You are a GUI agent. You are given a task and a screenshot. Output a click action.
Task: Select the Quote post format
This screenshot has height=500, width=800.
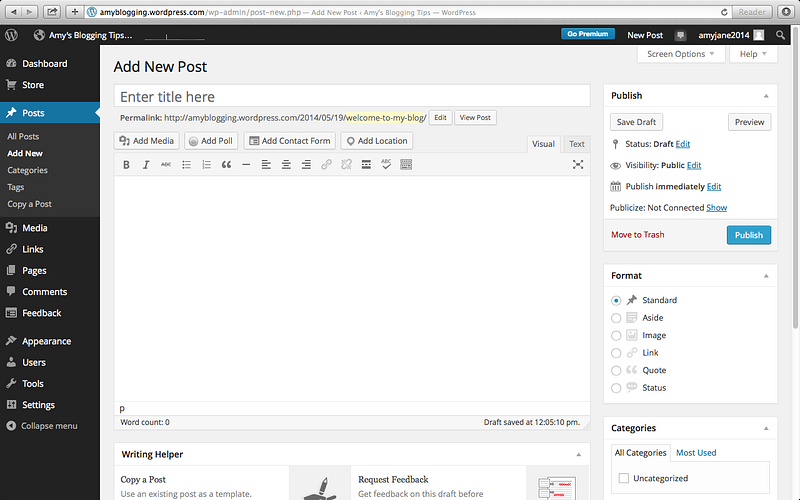pyautogui.click(x=616, y=370)
